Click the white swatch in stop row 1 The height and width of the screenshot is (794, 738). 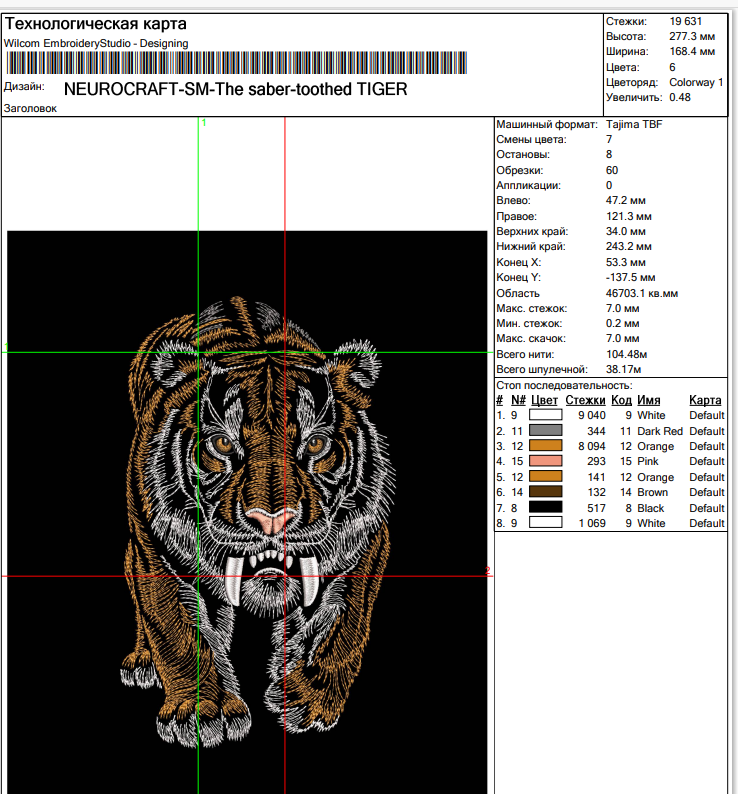546,415
